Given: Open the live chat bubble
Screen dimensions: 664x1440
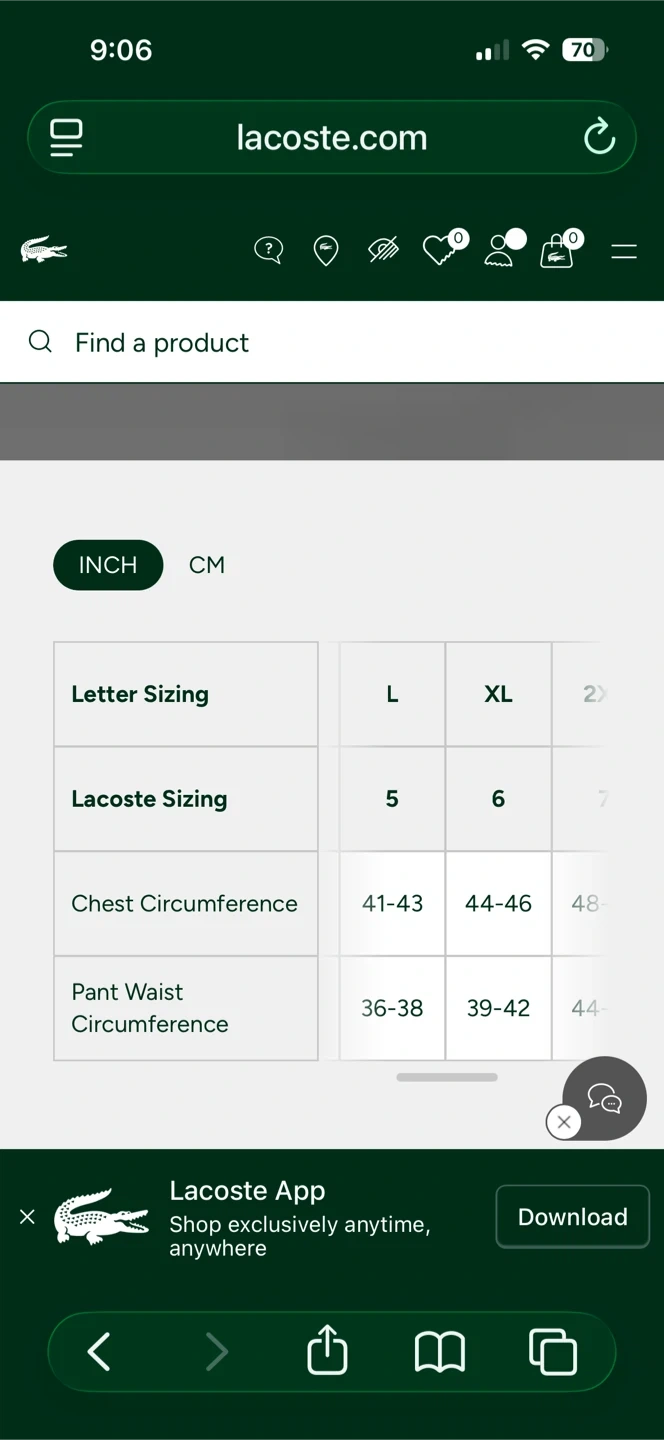Looking at the screenshot, I should click(605, 1098).
